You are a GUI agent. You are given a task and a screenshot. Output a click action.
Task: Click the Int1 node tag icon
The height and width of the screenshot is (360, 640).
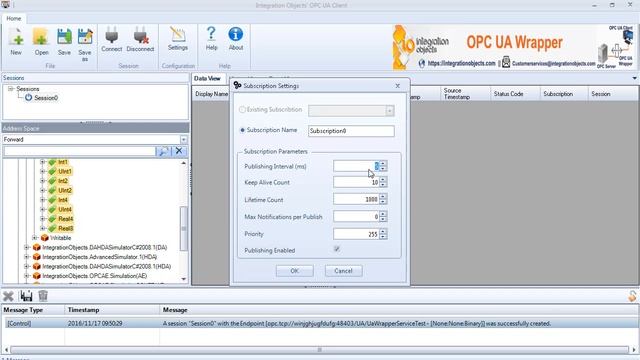(52, 162)
